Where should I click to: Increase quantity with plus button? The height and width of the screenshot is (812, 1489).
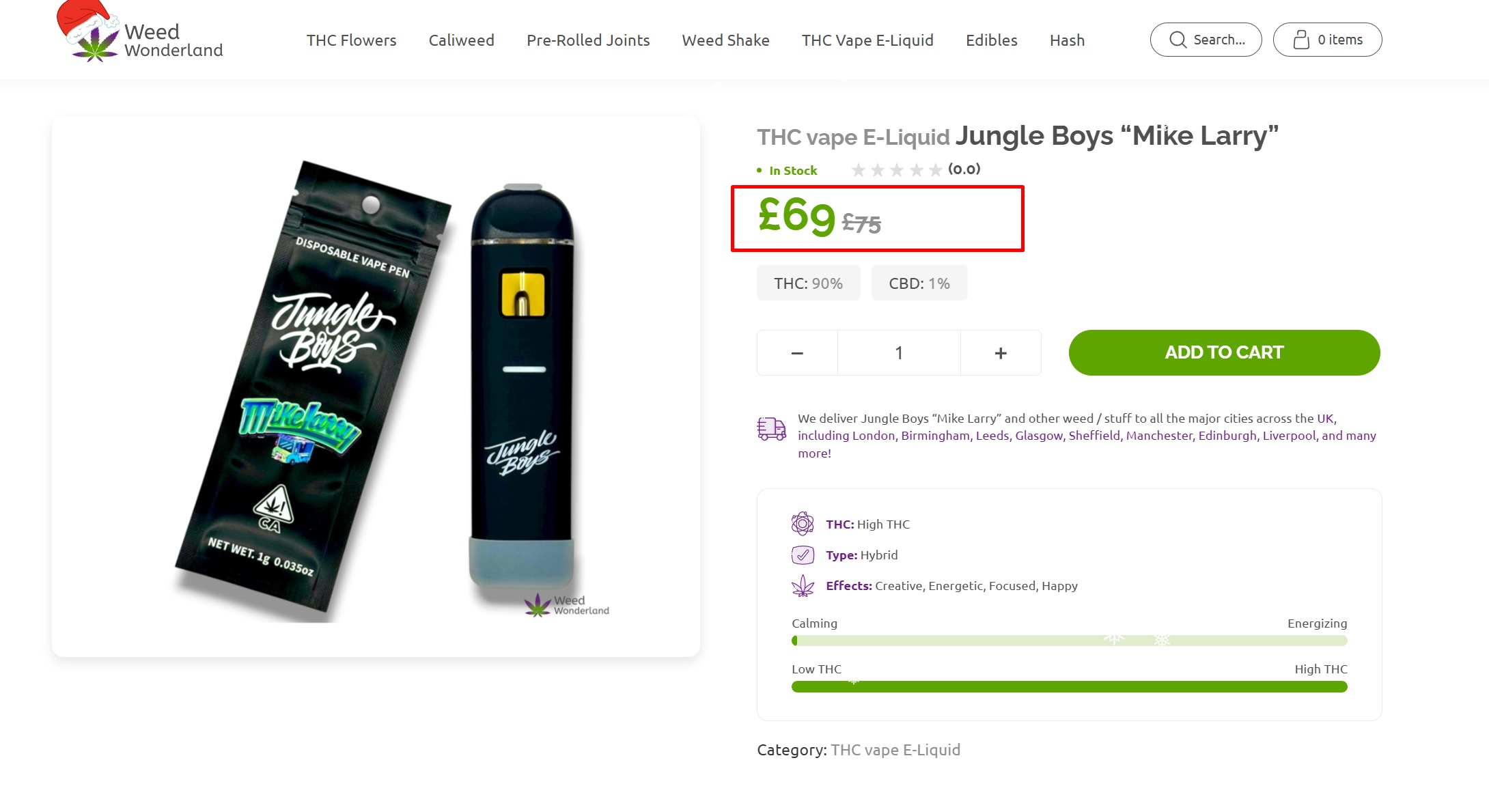coord(1001,353)
